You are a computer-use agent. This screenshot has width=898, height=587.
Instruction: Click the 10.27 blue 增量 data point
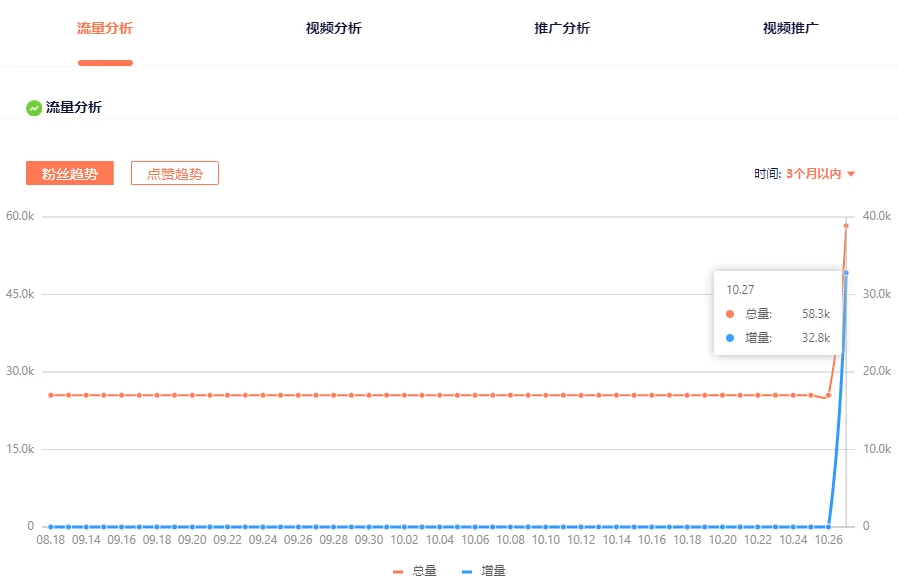pyautogui.click(x=846, y=273)
